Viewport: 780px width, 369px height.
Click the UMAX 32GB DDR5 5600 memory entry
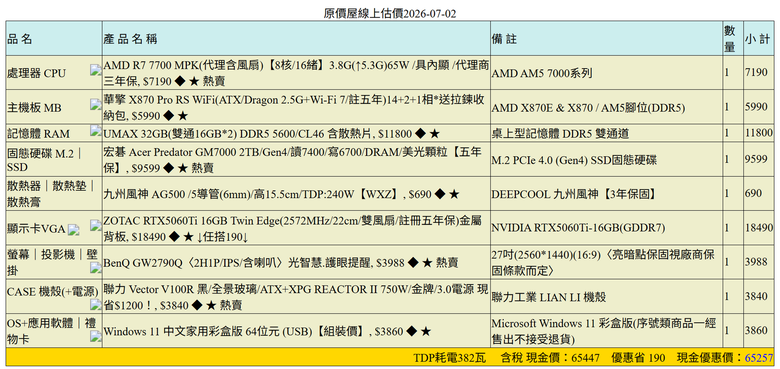pos(272,133)
